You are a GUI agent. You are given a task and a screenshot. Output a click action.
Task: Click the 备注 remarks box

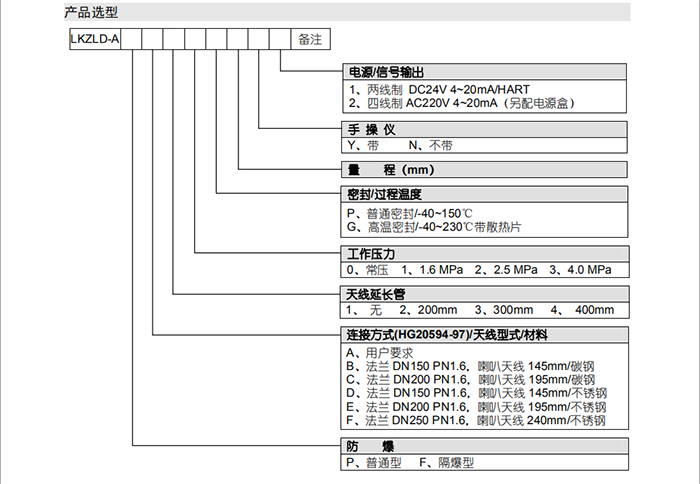[x=310, y=41]
